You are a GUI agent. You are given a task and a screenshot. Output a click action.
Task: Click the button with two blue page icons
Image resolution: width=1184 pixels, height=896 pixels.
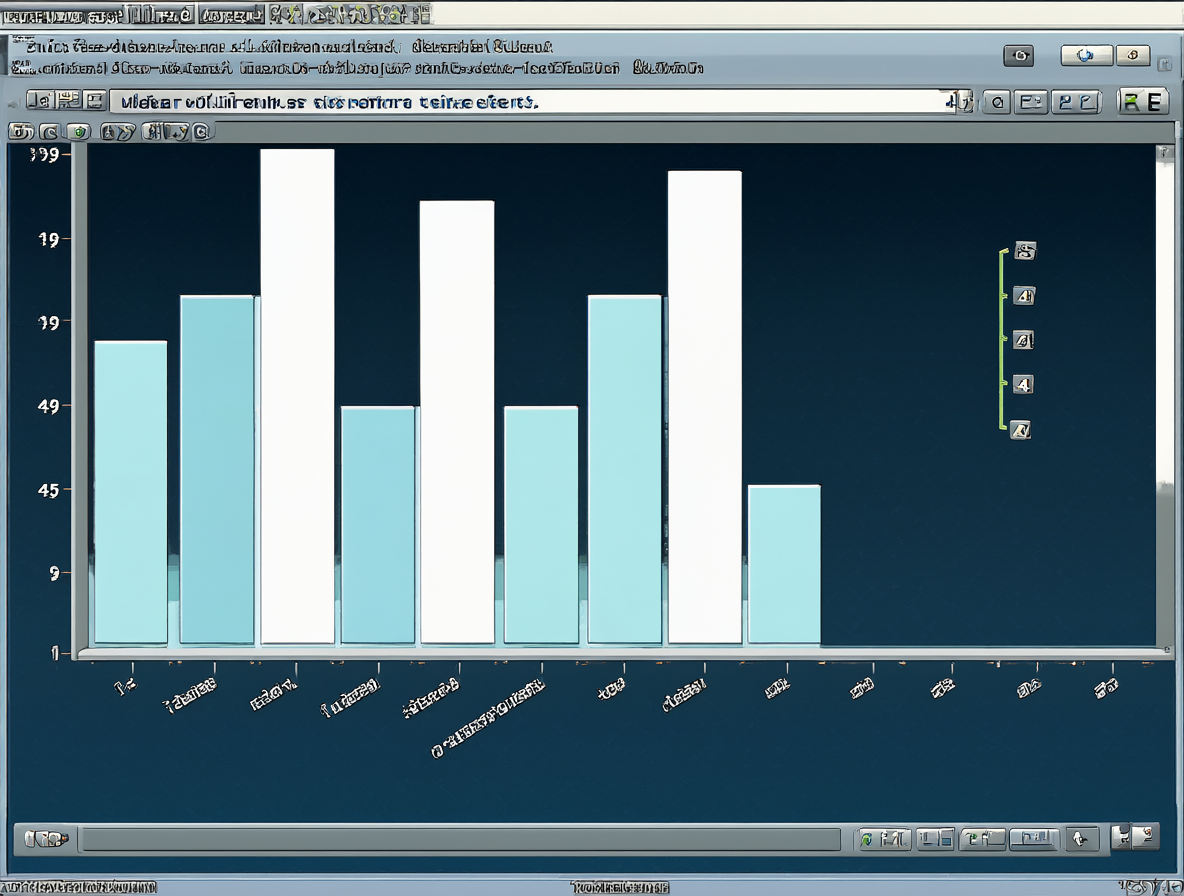point(1076,102)
